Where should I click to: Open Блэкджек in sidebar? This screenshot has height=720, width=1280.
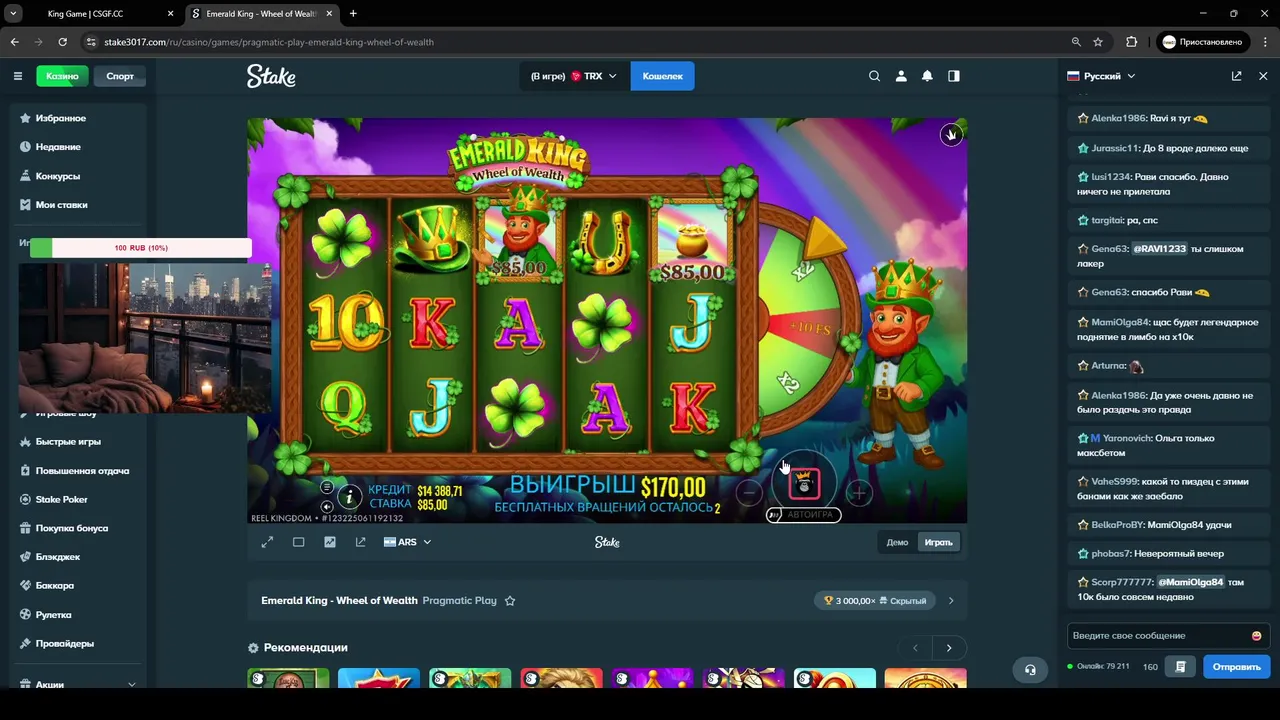pos(77,557)
